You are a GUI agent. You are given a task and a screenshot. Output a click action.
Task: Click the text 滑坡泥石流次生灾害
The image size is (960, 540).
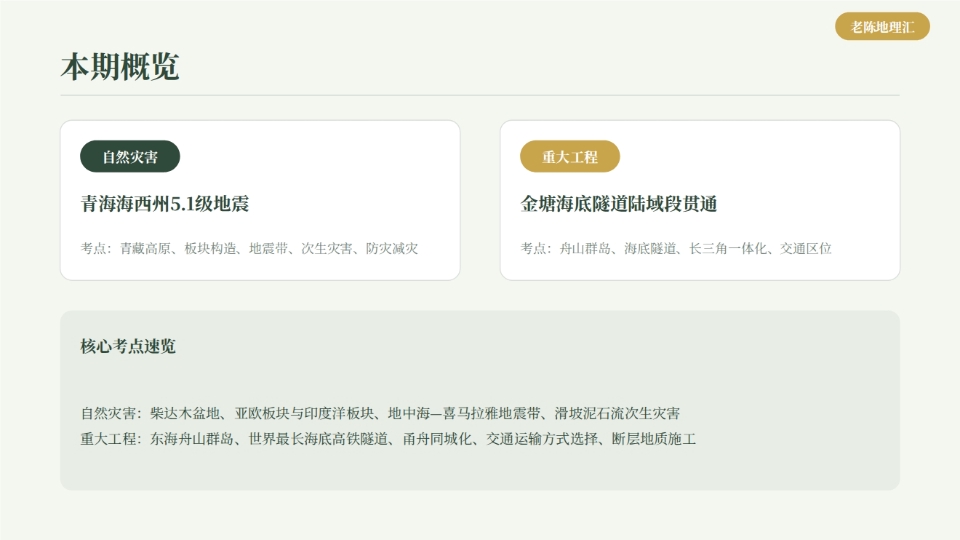tap(617, 414)
